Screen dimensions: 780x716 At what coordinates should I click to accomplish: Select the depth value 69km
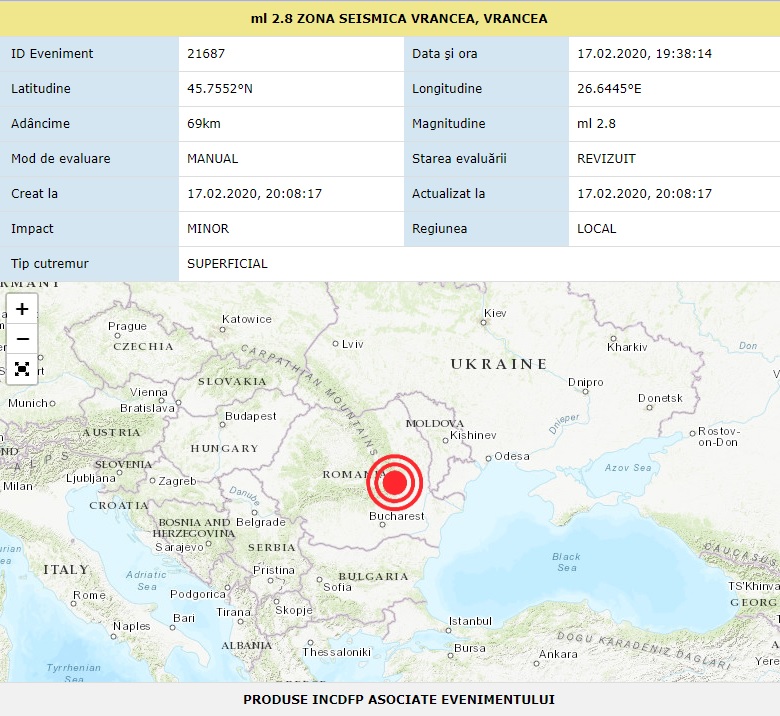click(x=204, y=124)
